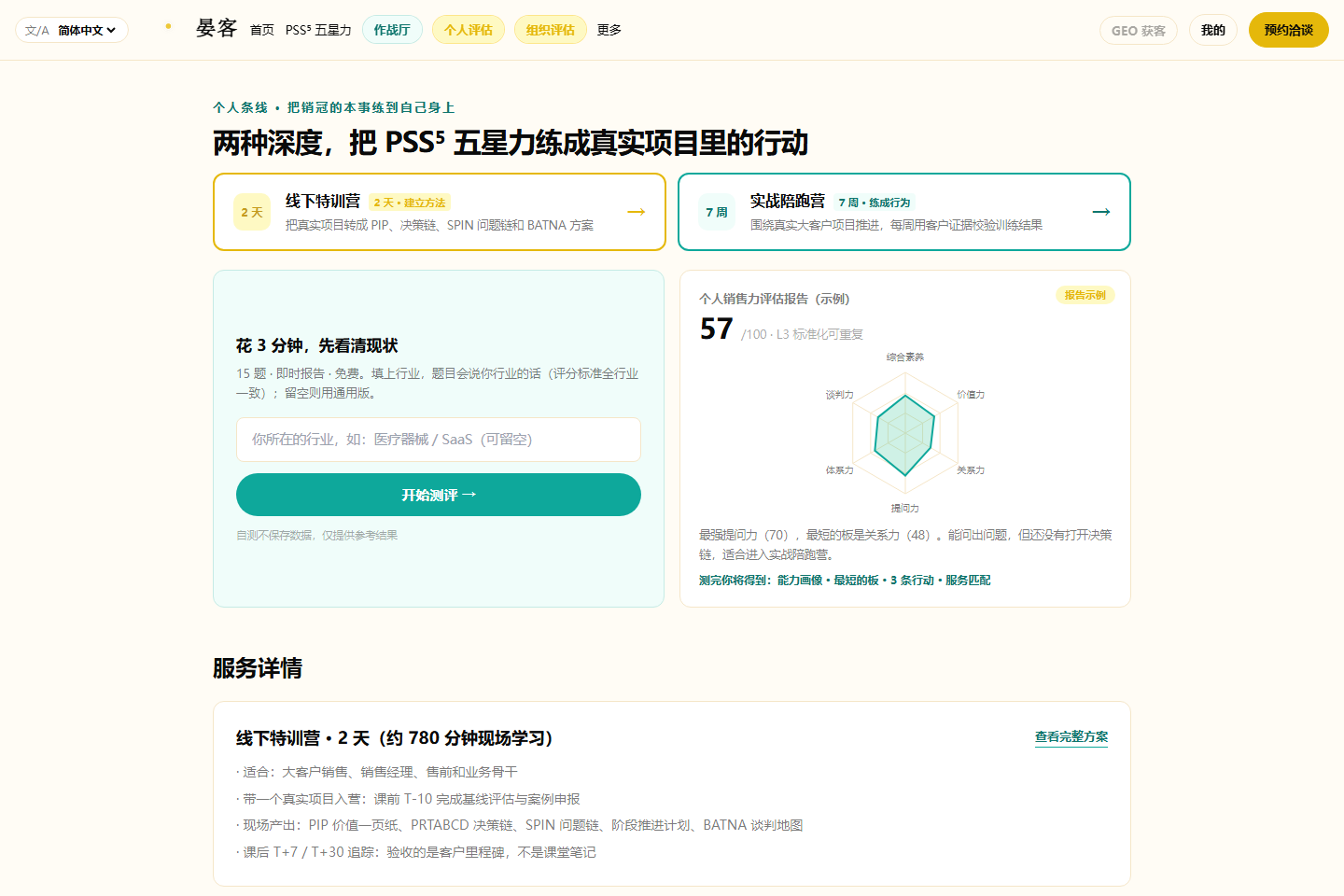Click the 花 3 分钟，先看清现状 heading
This screenshot has height=896, width=1344.
317,345
